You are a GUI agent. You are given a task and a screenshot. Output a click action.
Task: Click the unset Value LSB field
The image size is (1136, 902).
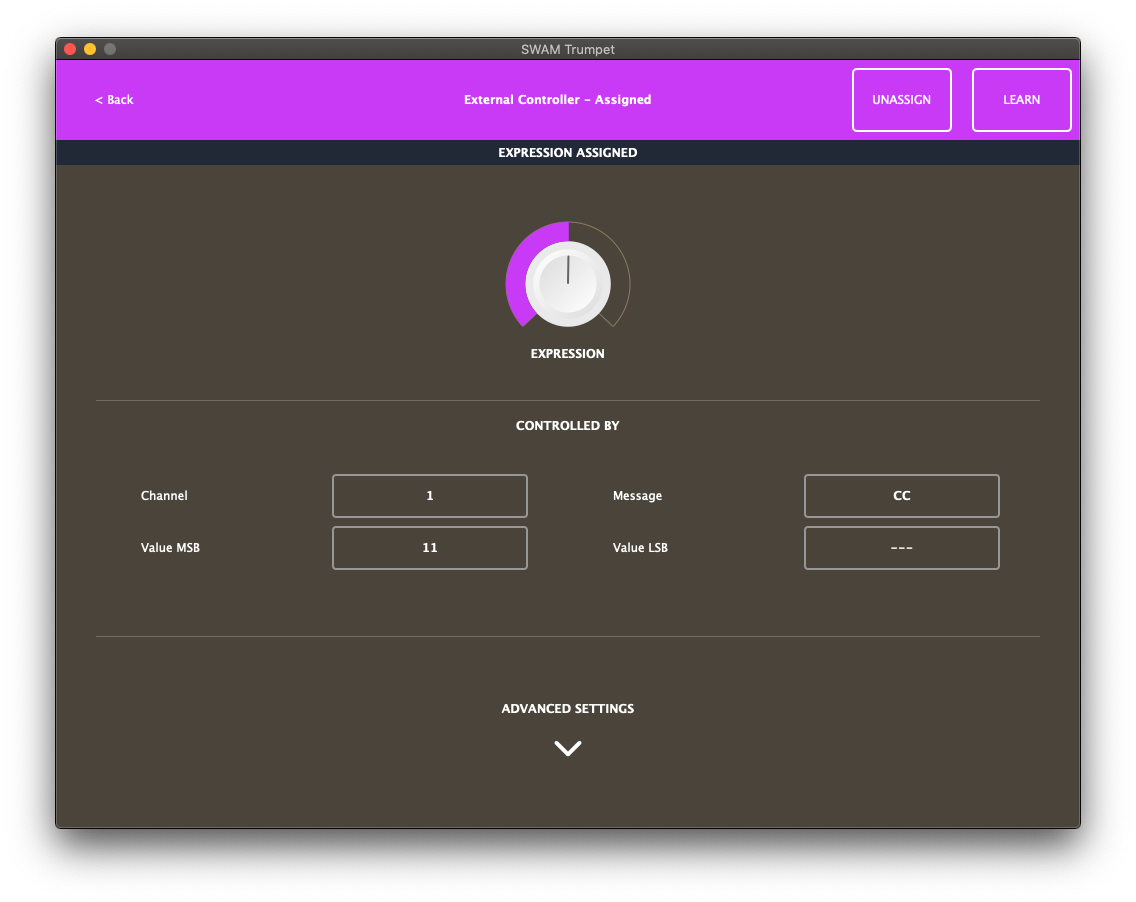coord(901,547)
